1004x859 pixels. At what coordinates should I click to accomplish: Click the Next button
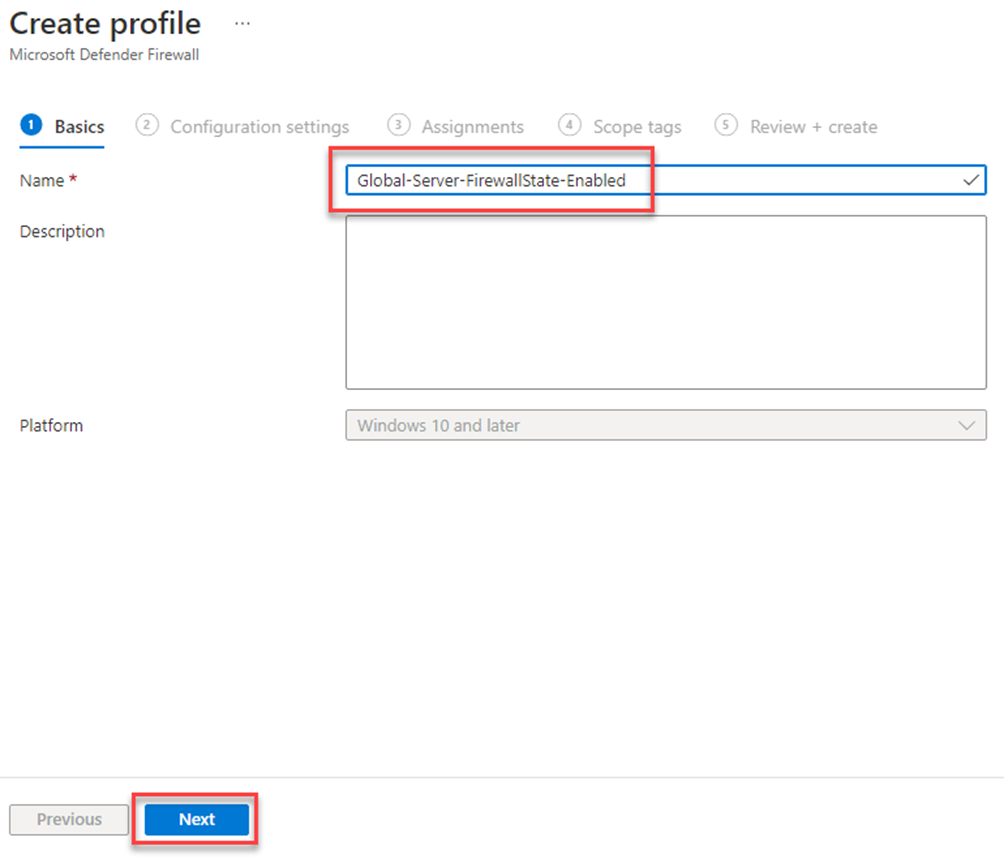(x=197, y=819)
